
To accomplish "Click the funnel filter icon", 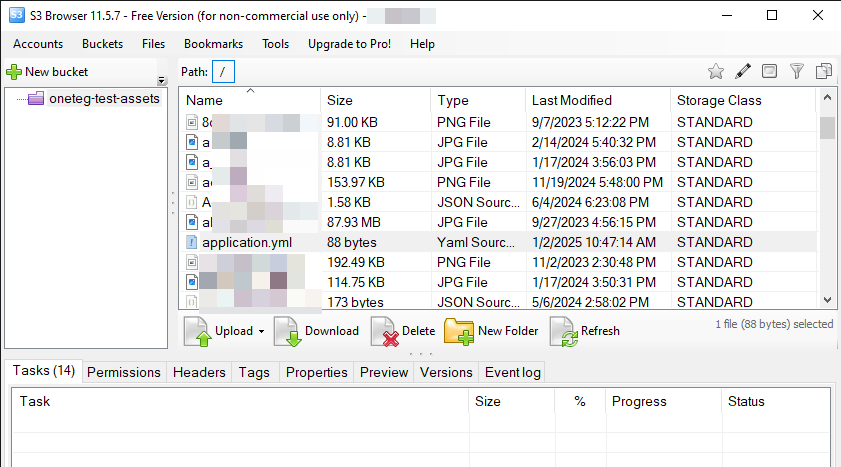I will [x=797, y=71].
